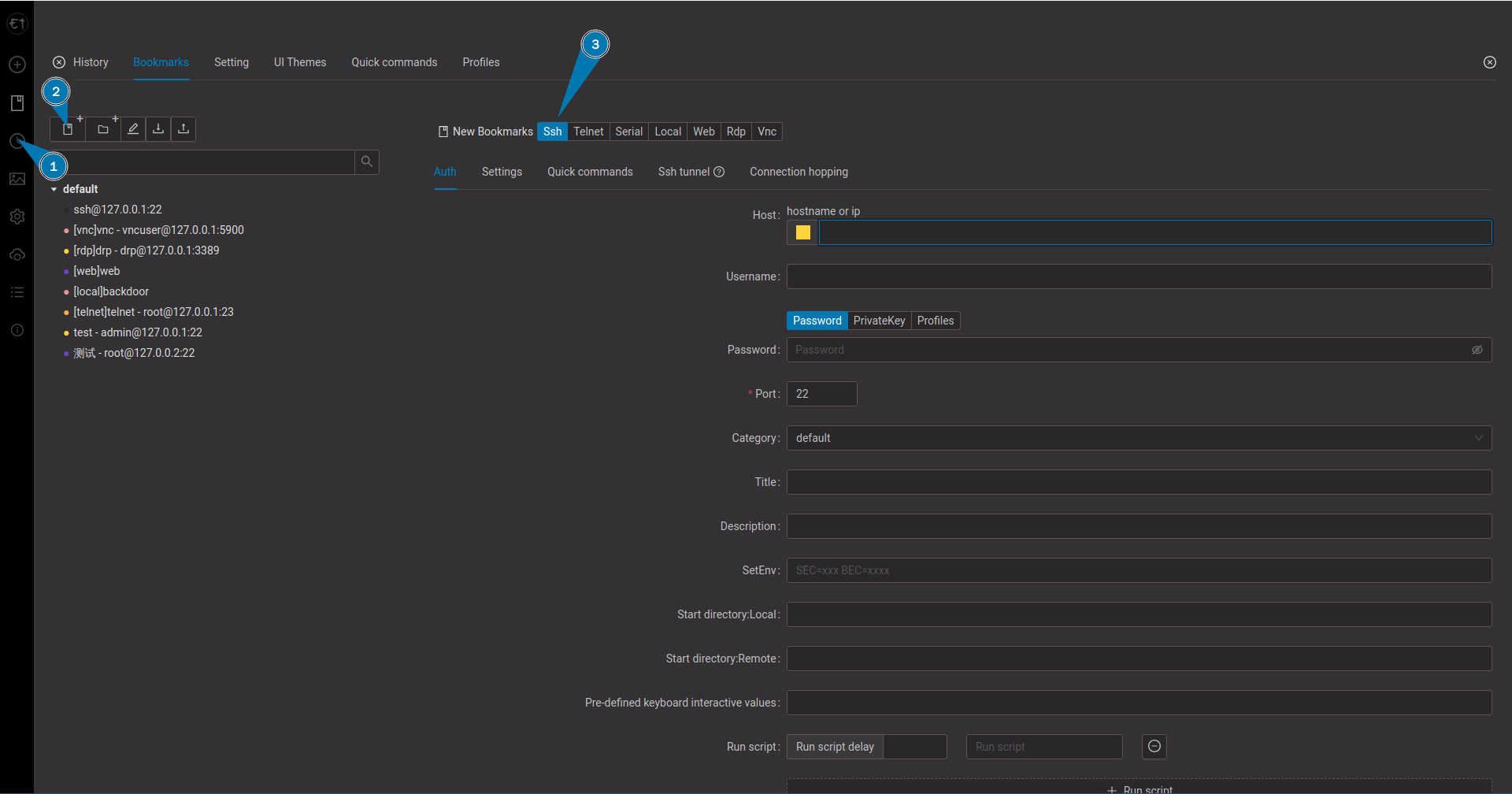Collapse the default bookmark category
Screen dimensions: 1512x794
[x=54, y=189]
